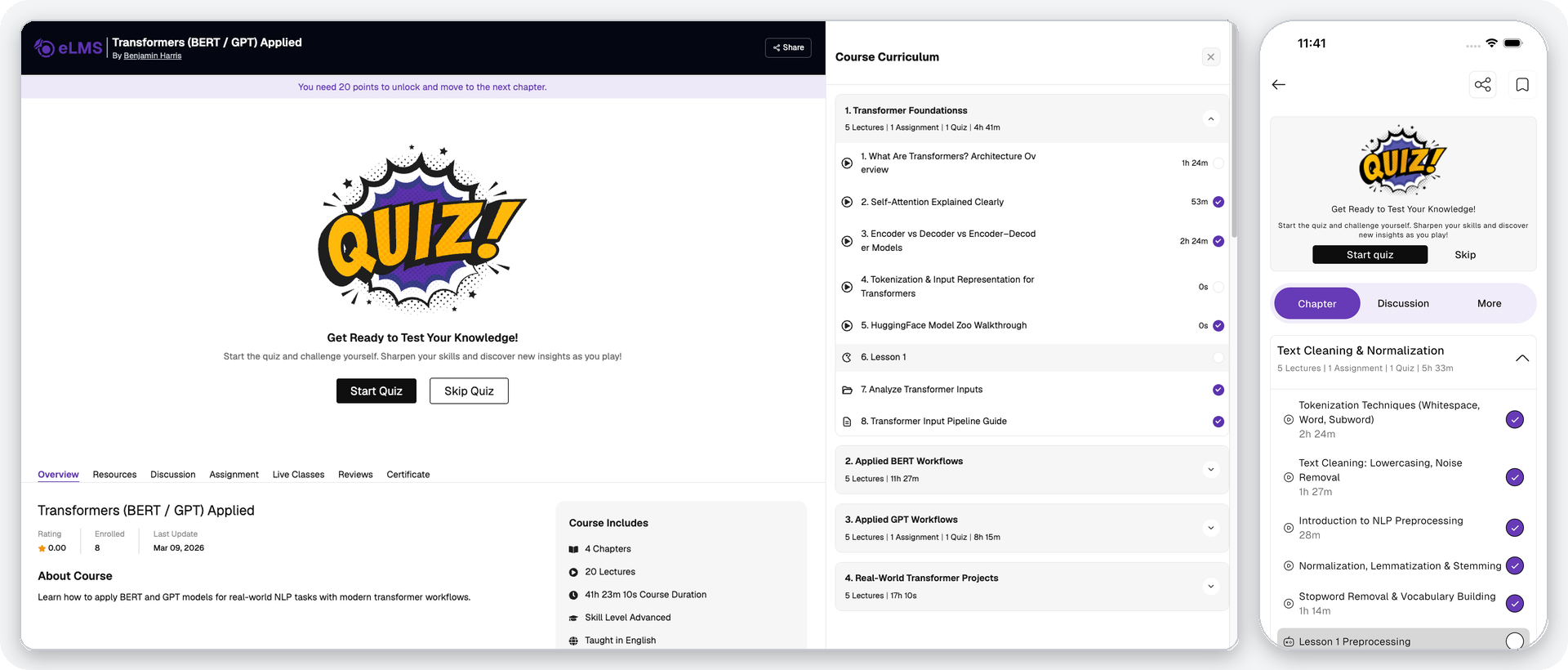Expand the Applied BERT Workflows chapter

[1211, 470]
